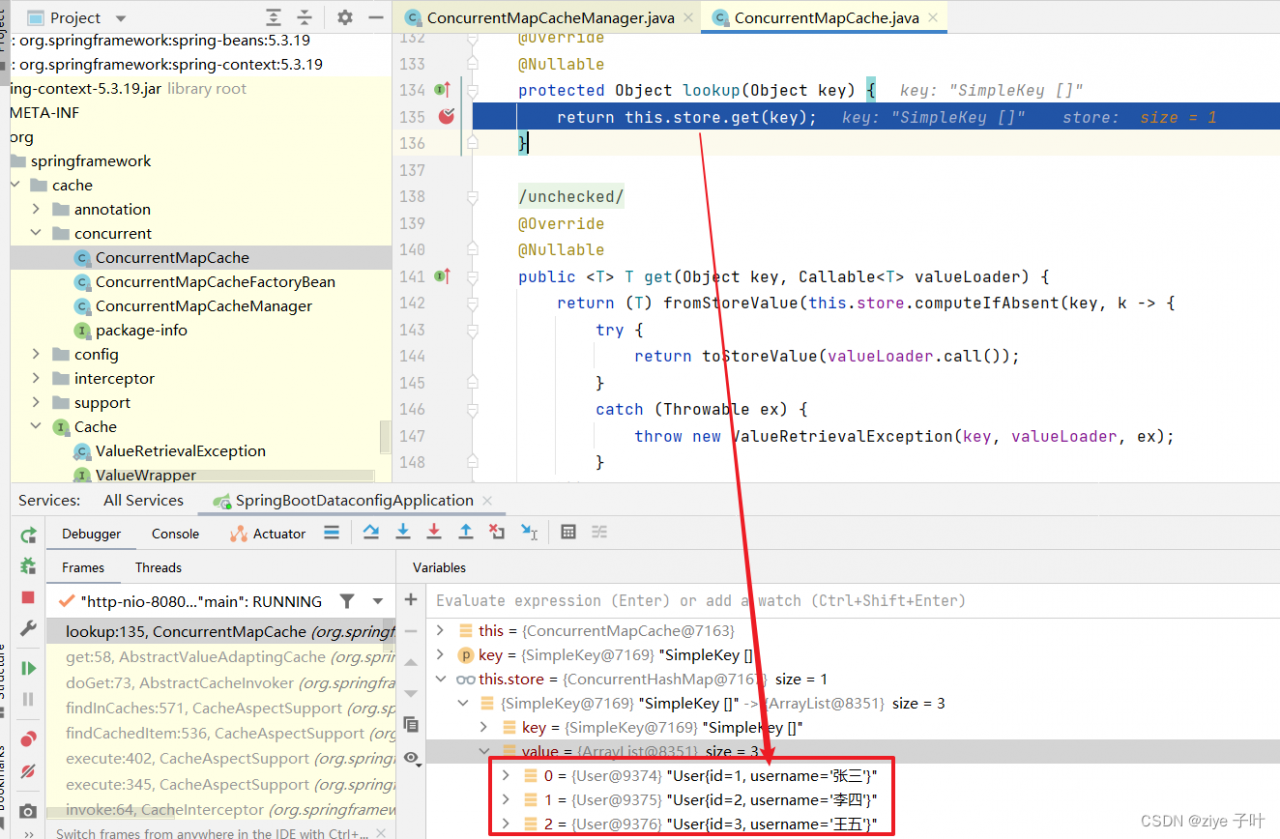Image resolution: width=1280 pixels, height=839 pixels.
Task: Switch to the Debugger tab
Action: click(x=91, y=533)
